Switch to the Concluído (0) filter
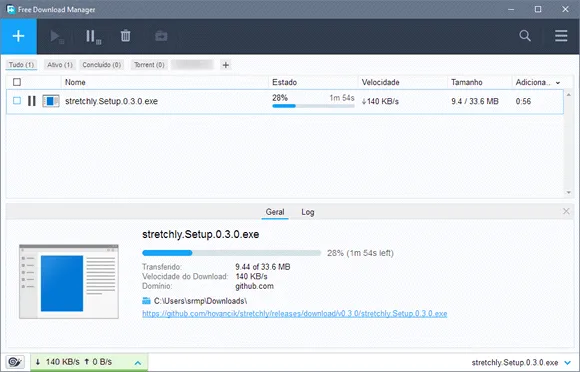Viewport: 580px width, 372px height. pos(102,65)
